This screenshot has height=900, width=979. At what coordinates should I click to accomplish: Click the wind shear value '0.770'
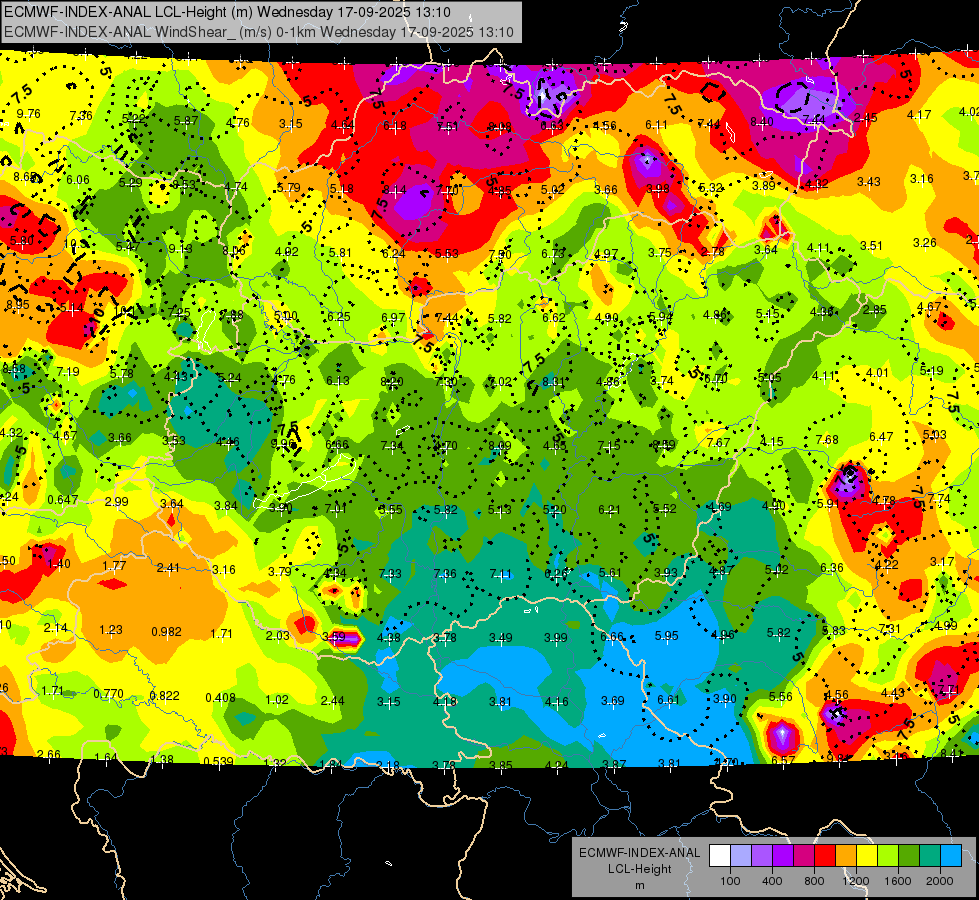tap(109, 694)
